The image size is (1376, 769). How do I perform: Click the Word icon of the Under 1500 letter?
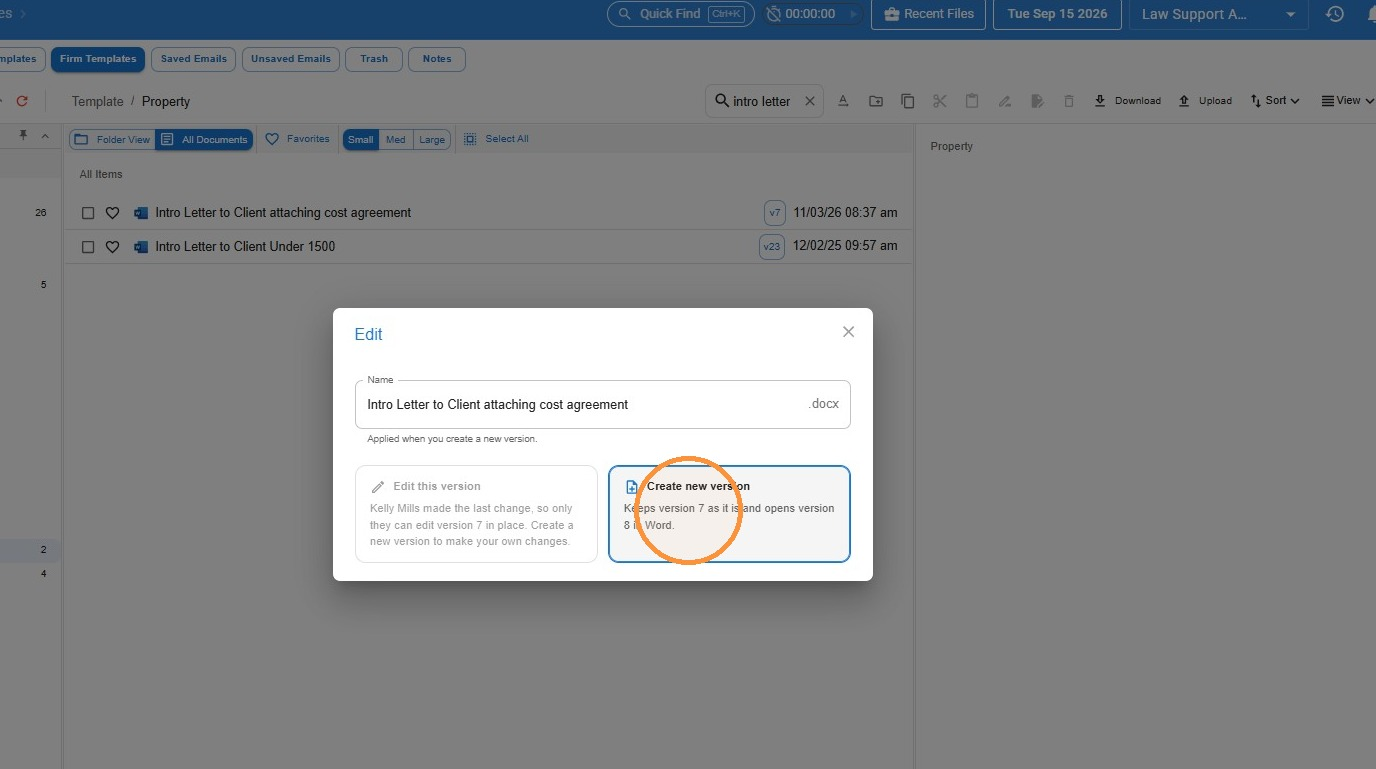[141, 247]
